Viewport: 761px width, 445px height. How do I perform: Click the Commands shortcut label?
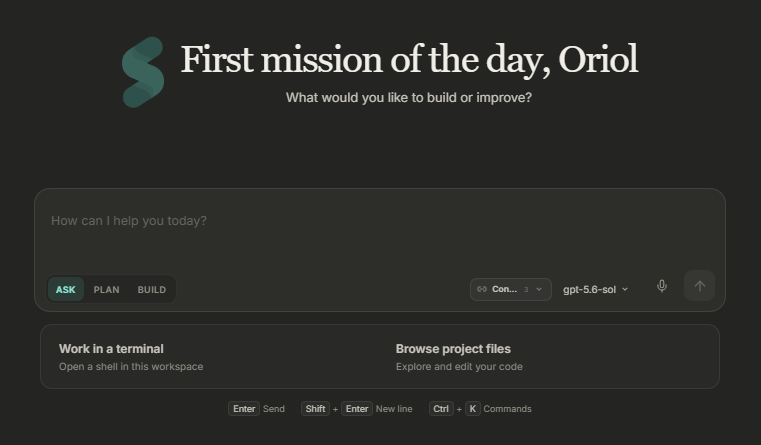point(507,409)
